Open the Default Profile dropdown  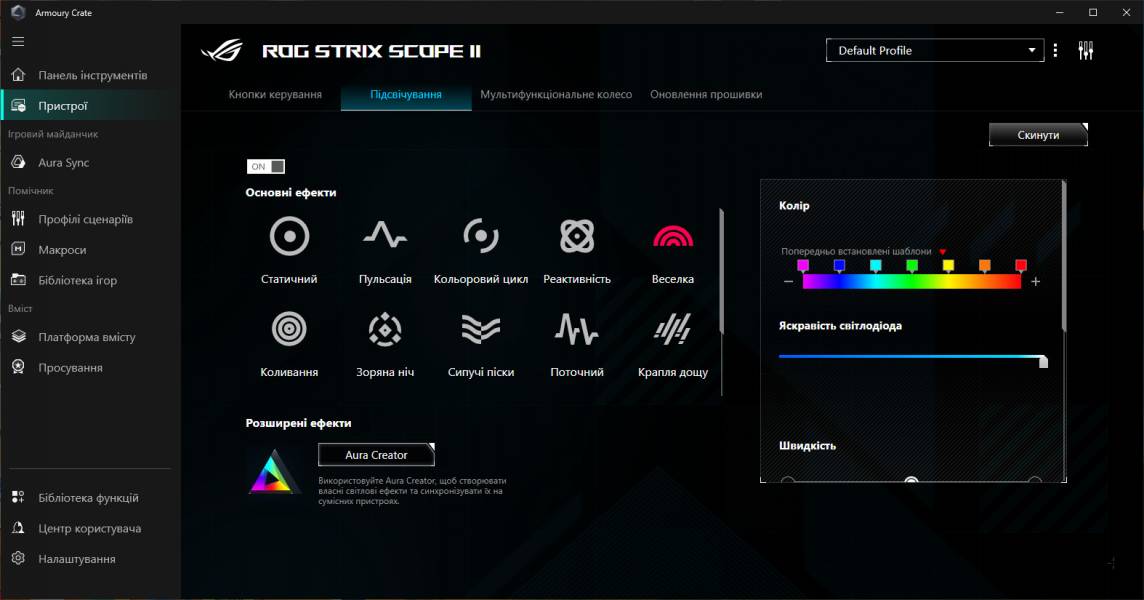(x=934, y=50)
